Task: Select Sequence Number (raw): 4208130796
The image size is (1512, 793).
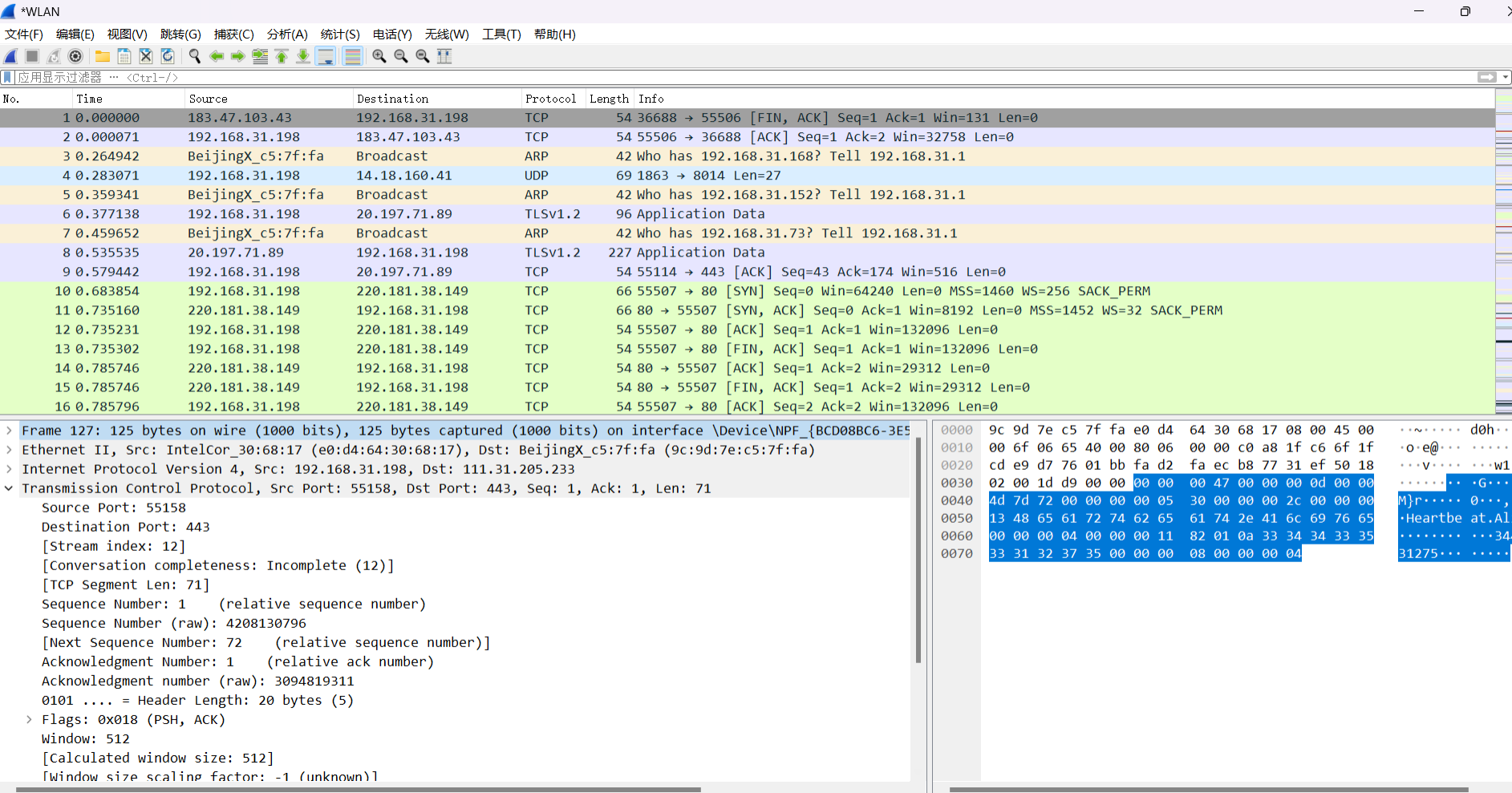Action: (174, 623)
